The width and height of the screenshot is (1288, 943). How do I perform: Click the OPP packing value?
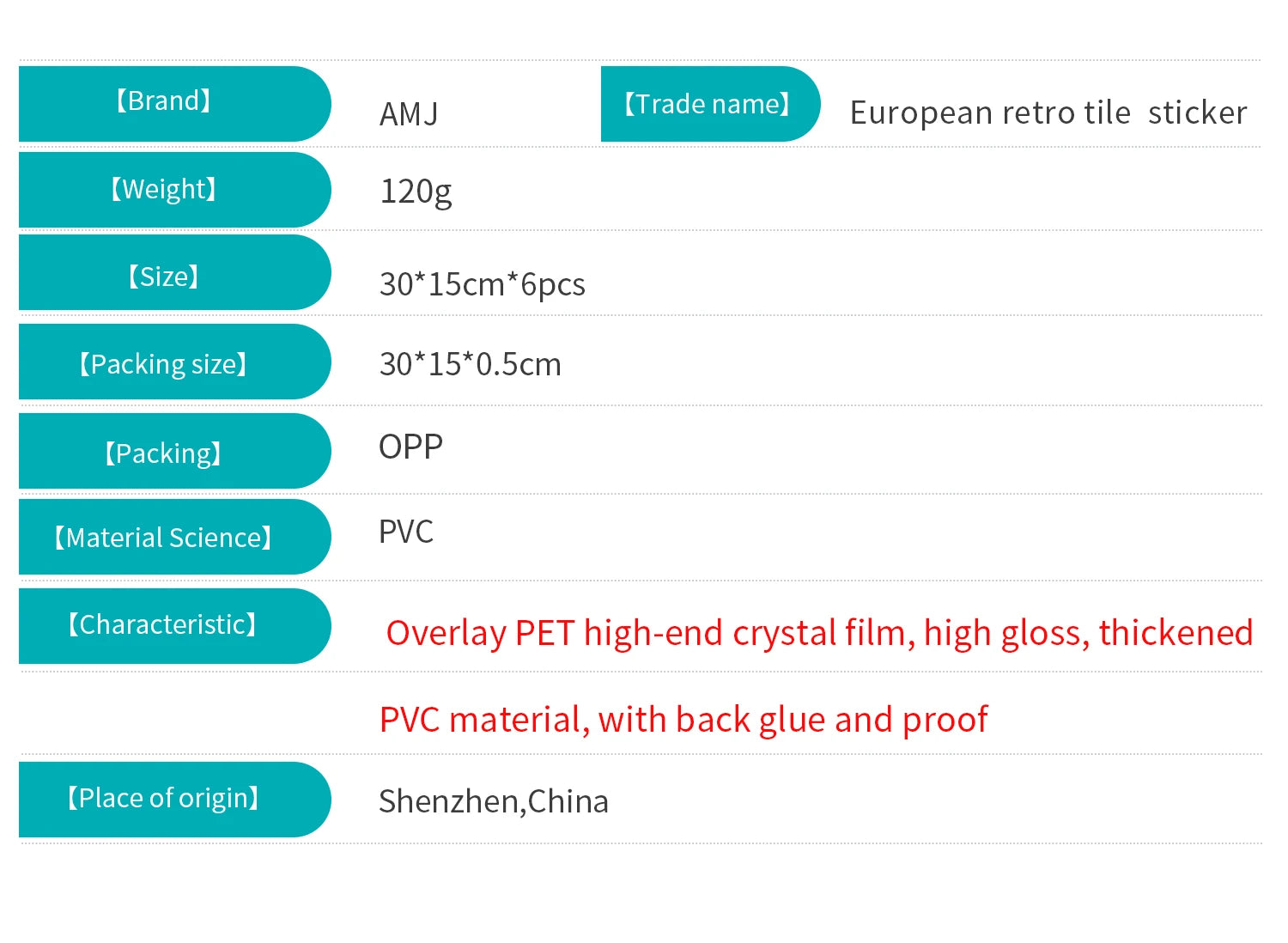(x=410, y=447)
